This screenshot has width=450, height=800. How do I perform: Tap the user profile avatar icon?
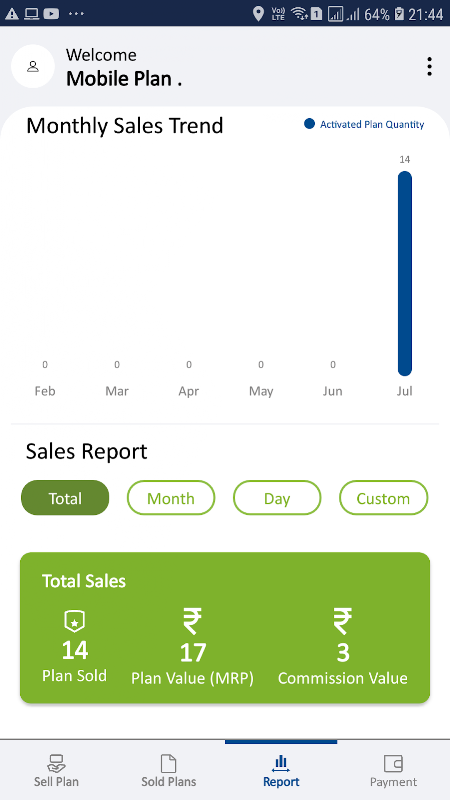pyautogui.click(x=33, y=66)
